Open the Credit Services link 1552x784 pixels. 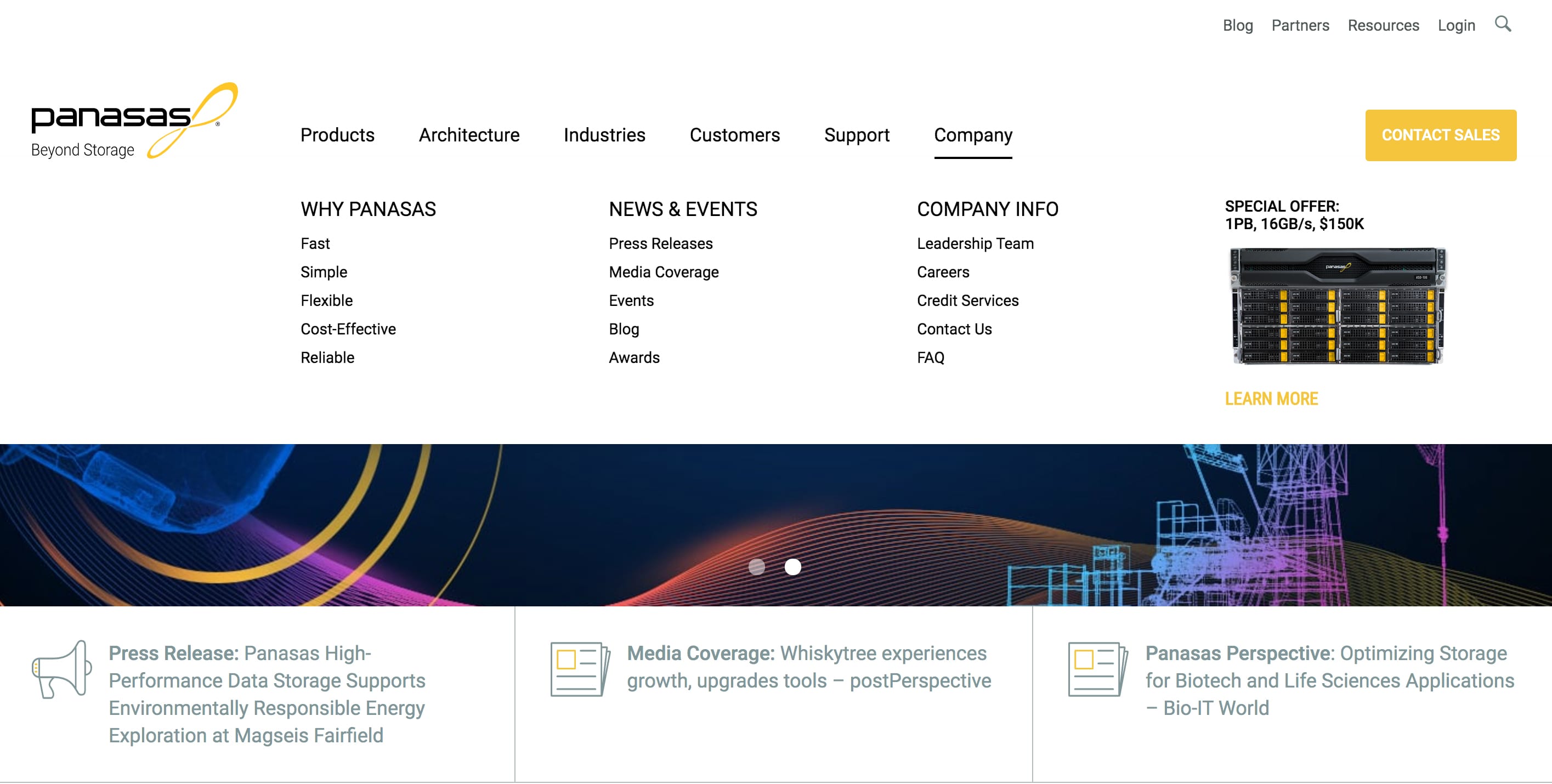point(967,300)
